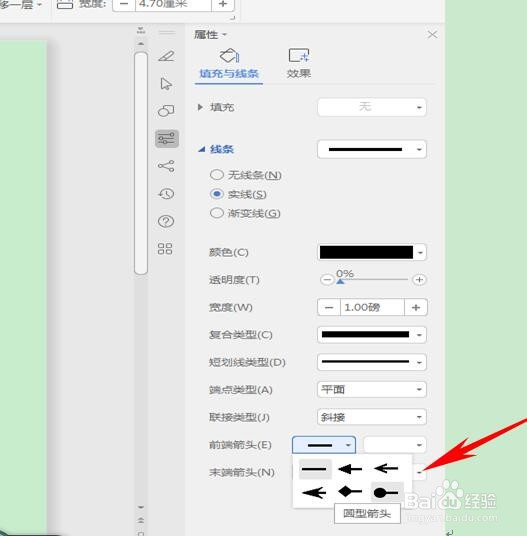Click ribbon width plus button

tap(223, 4)
